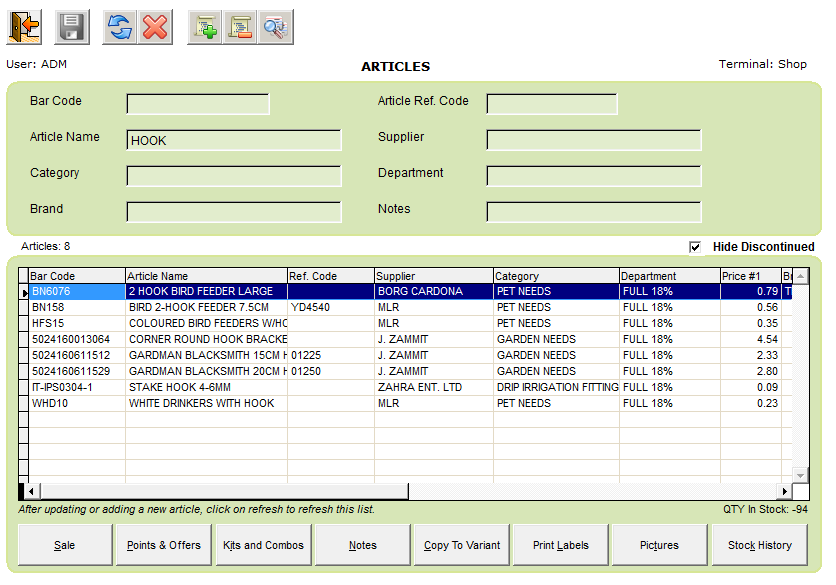The width and height of the screenshot is (836, 585).
Task: Focus the Bar Code input field
Action: (x=198, y=105)
